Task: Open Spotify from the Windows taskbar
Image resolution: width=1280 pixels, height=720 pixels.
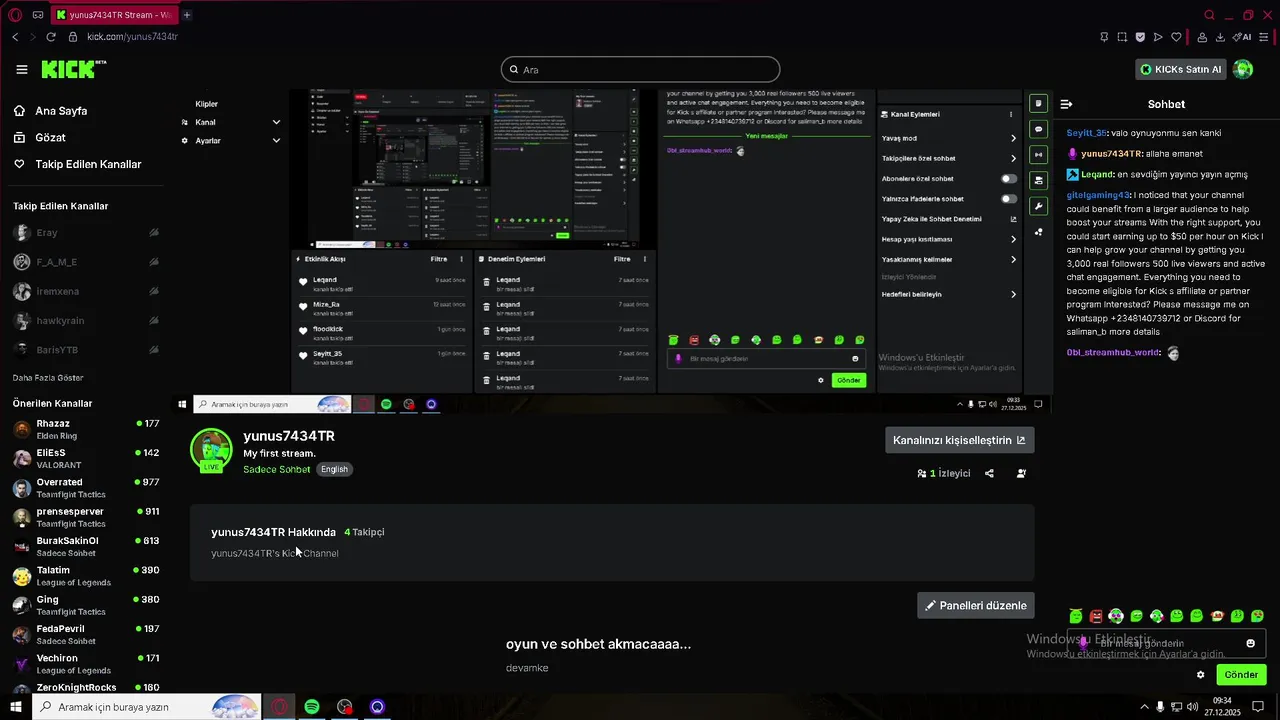Action: pos(312,707)
